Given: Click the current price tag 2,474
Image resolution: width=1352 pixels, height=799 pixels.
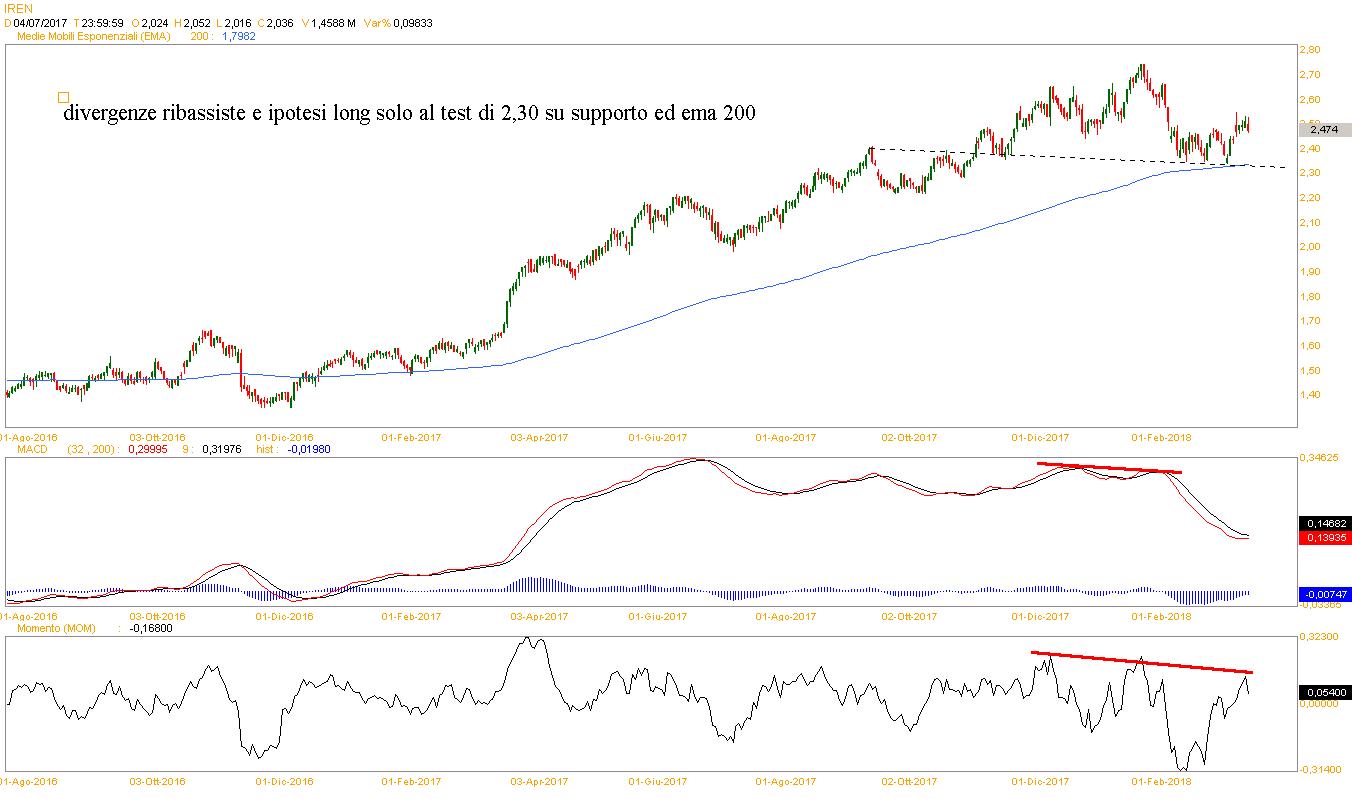Looking at the screenshot, I should (x=1323, y=129).
